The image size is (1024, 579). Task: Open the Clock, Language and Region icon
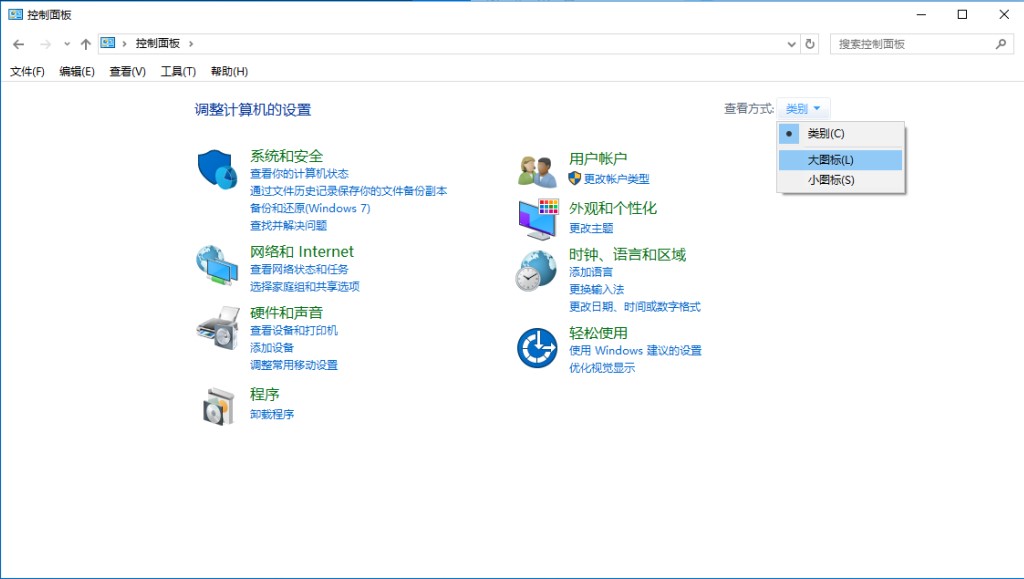pyautogui.click(x=537, y=270)
